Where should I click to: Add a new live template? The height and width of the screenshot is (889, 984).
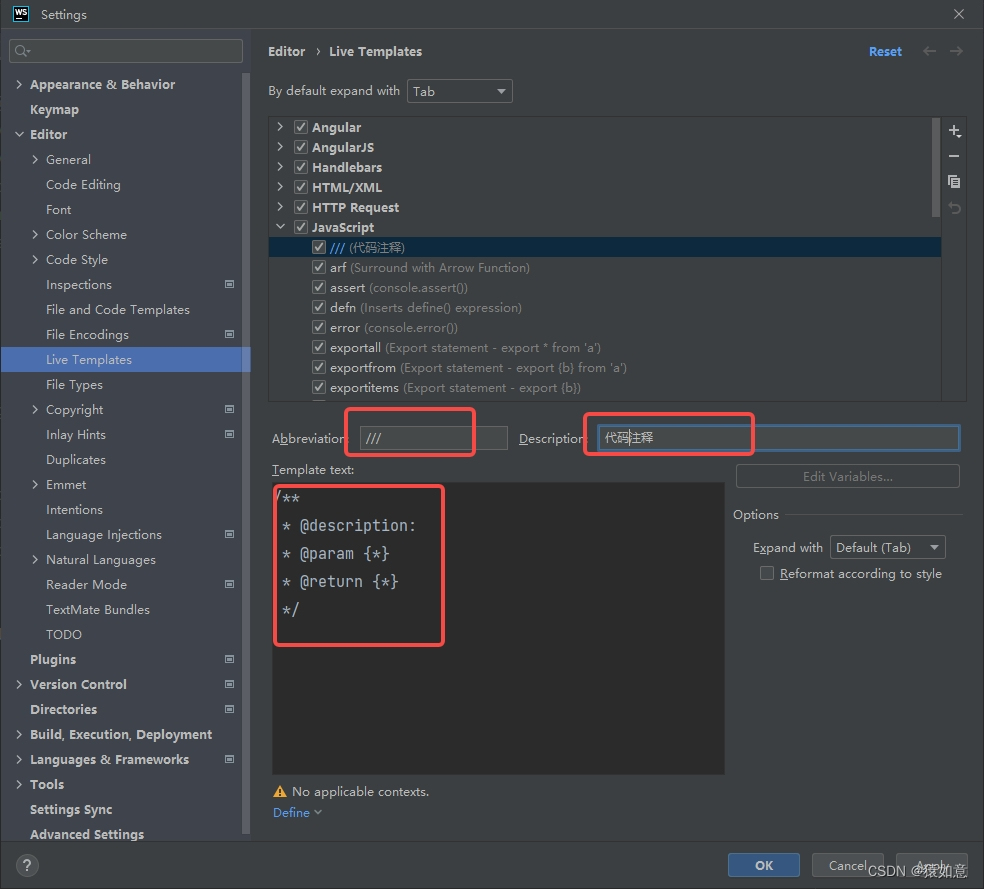954,131
